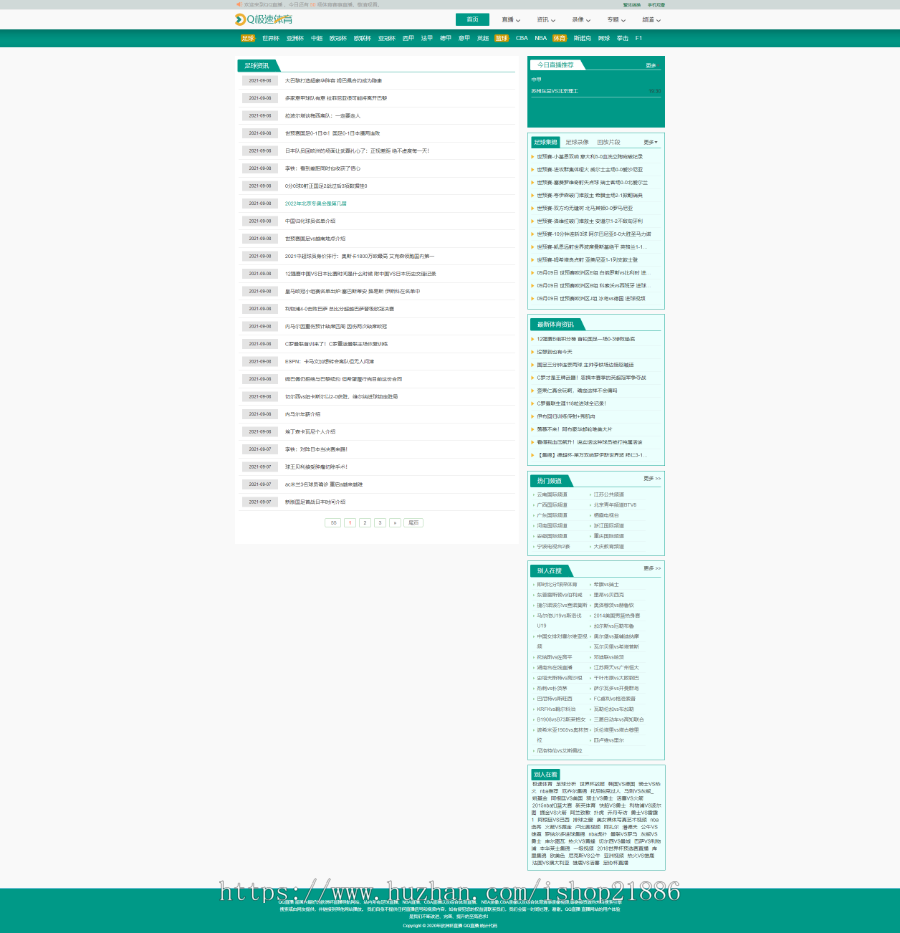Jump to last page with 尾页
Image resolution: width=900 pixels, height=933 pixels.
(413, 522)
